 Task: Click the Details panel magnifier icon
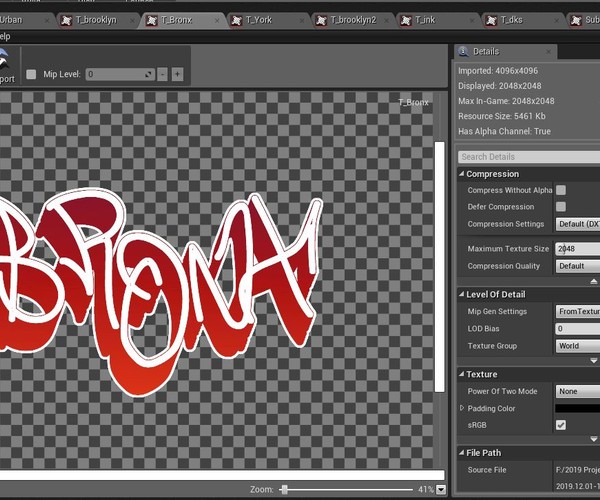pyautogui.click(x=463, y=52)
